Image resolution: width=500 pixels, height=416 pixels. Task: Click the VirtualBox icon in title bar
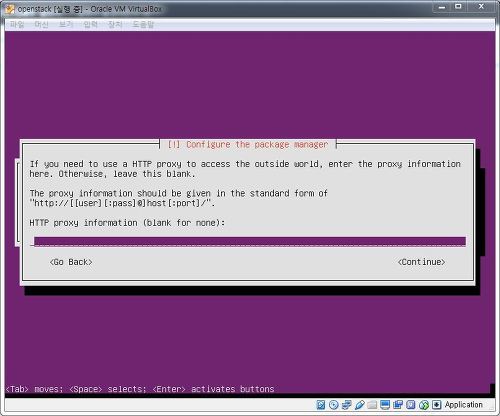tap(10, 9)
